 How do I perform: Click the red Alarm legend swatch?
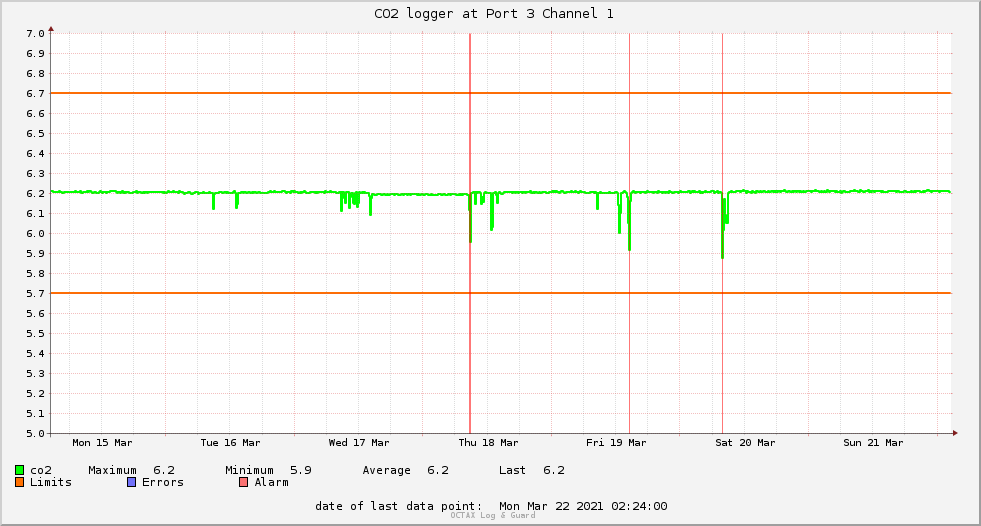(x=244, y=482)
